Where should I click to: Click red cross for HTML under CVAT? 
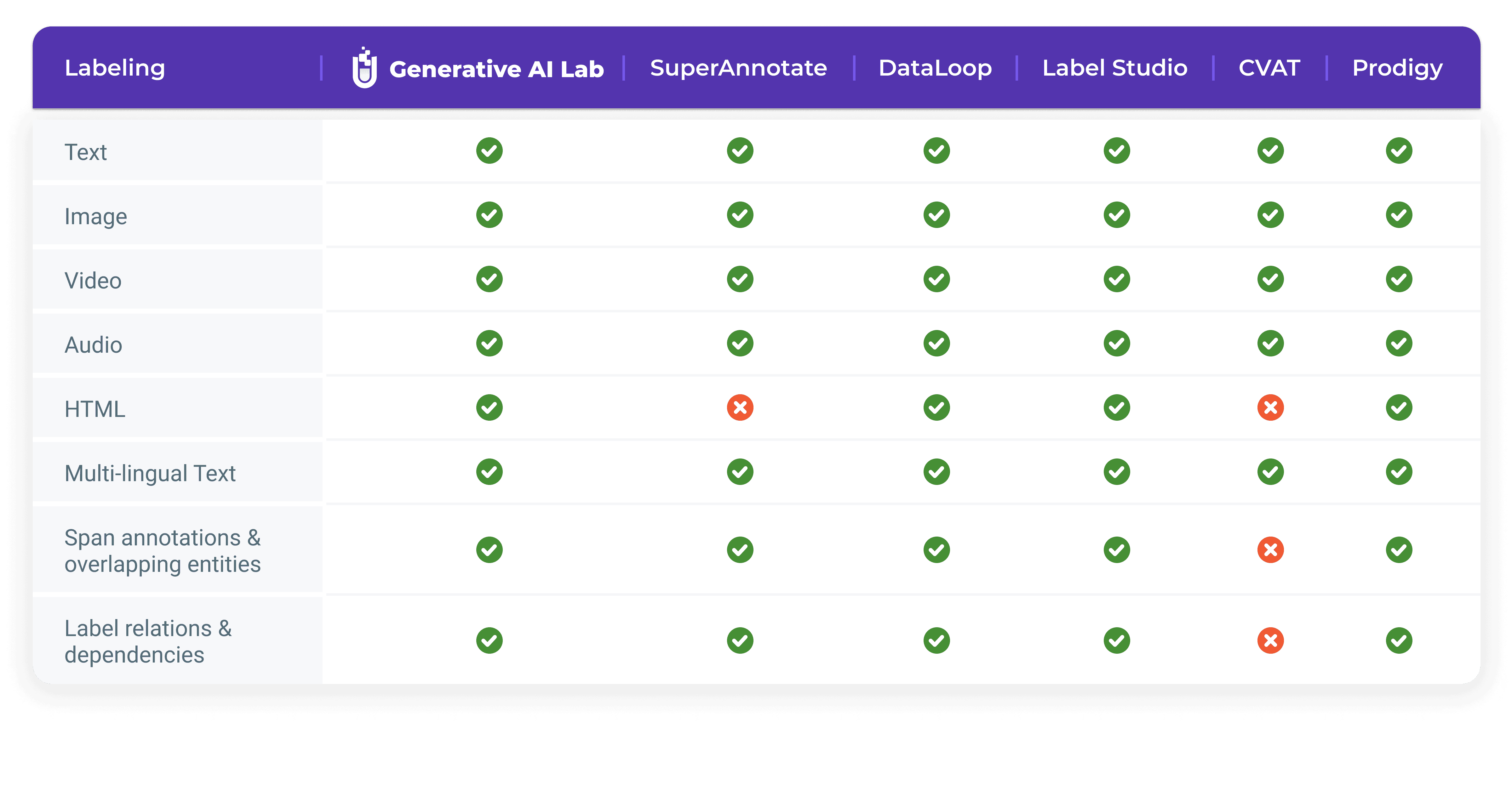[x=1271, y=407]
